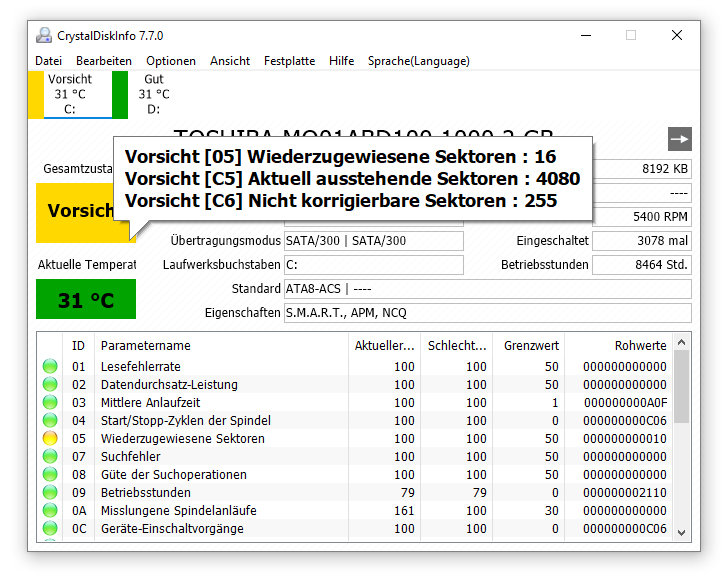Click the Schlecht... column header
727x586 pixels.
coord(457,345)
